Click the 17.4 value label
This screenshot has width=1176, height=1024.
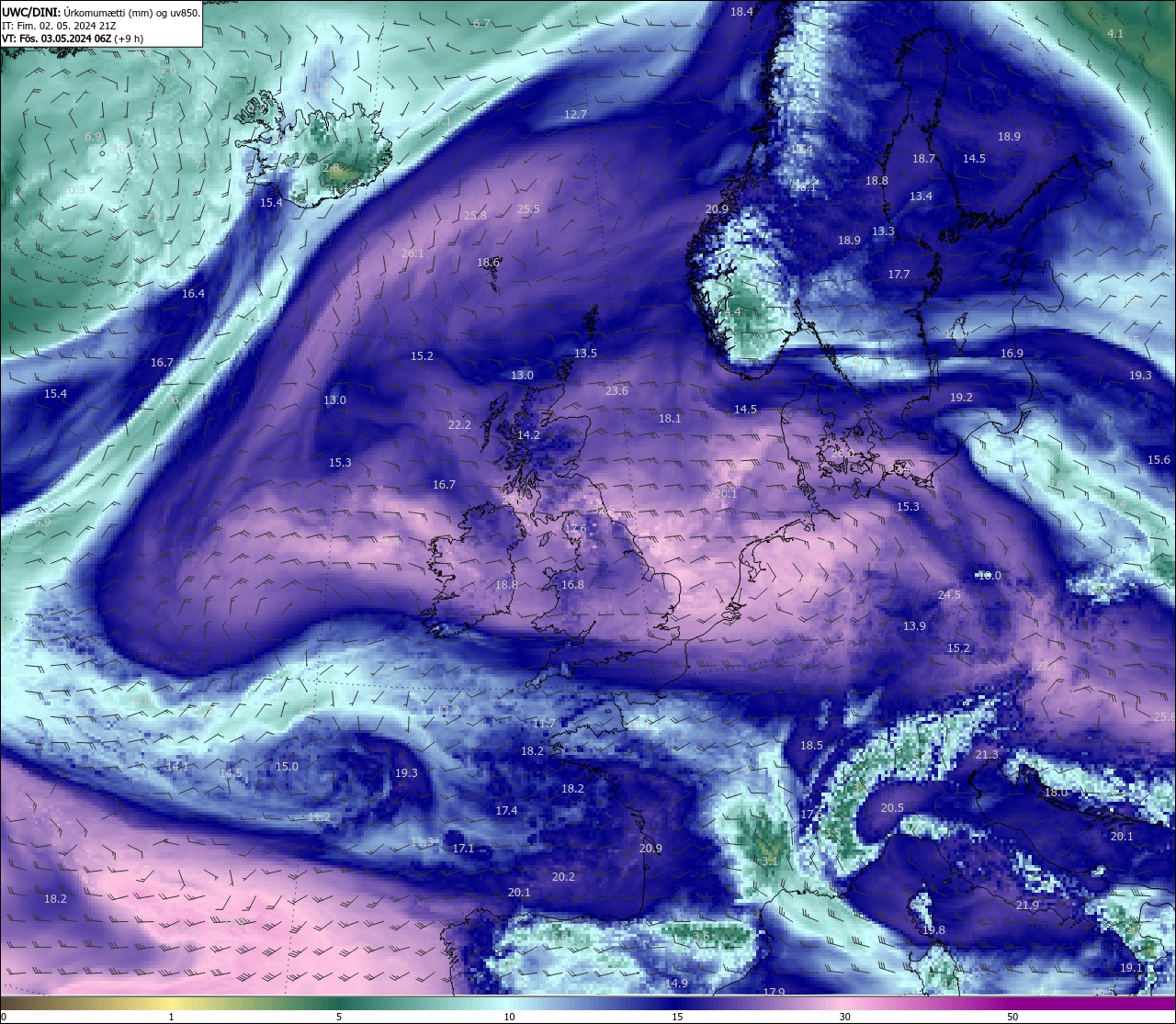(506, 811)
